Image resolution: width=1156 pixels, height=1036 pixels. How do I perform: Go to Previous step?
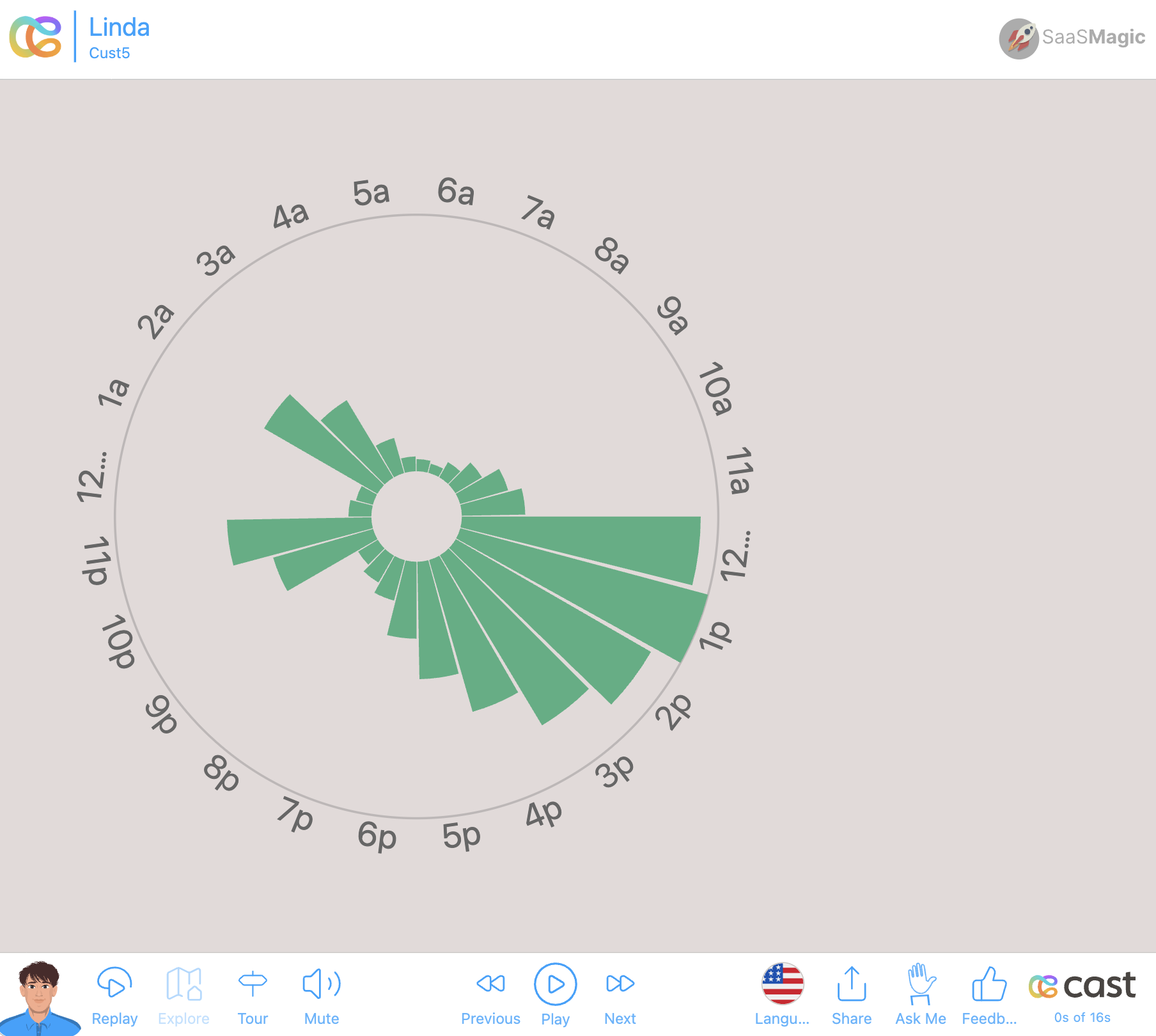click(490, 984)
